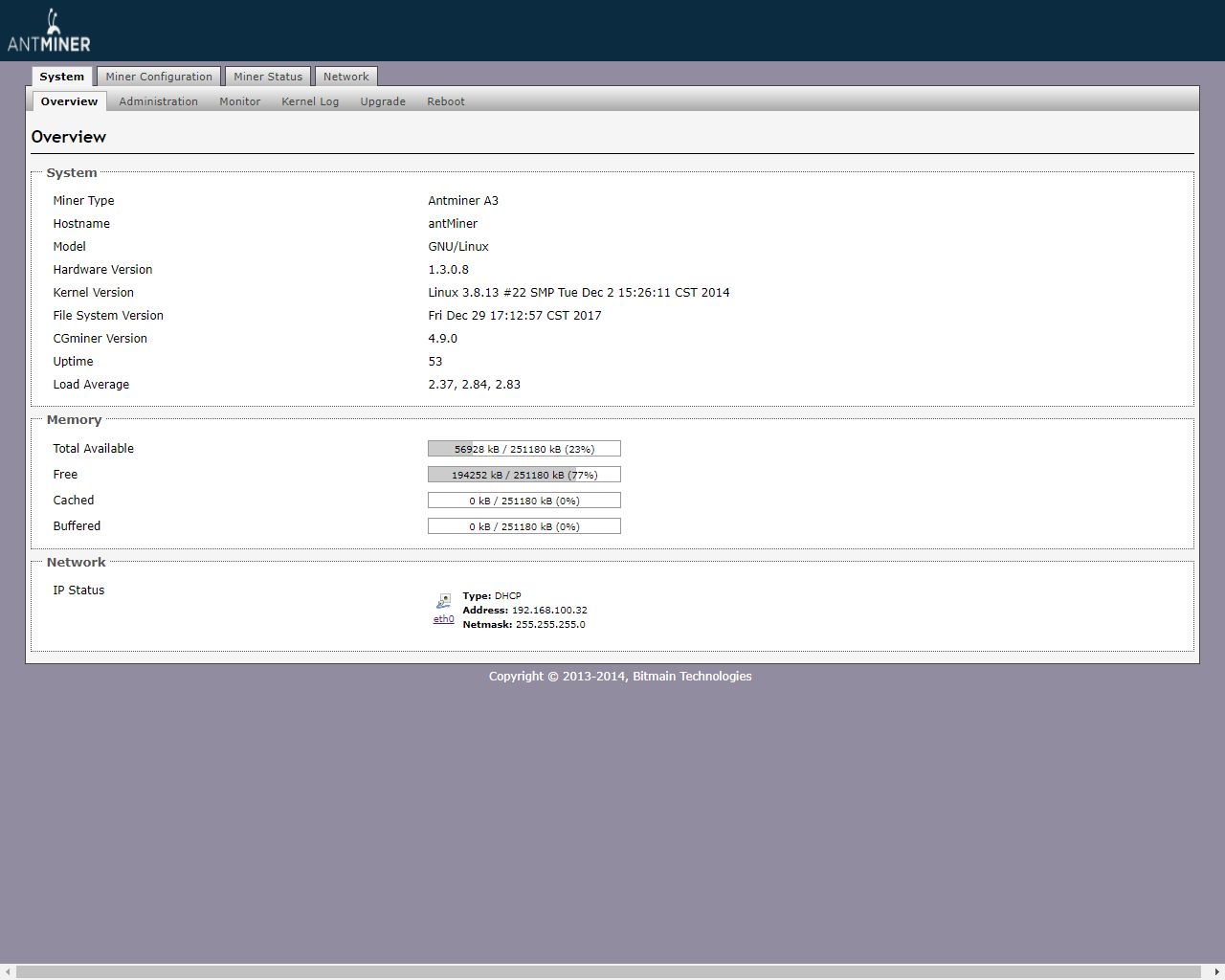This screenshot has width=1225, height=980.
Task: Switch to the Miner Status tab
Action: [x=268, y=77]
